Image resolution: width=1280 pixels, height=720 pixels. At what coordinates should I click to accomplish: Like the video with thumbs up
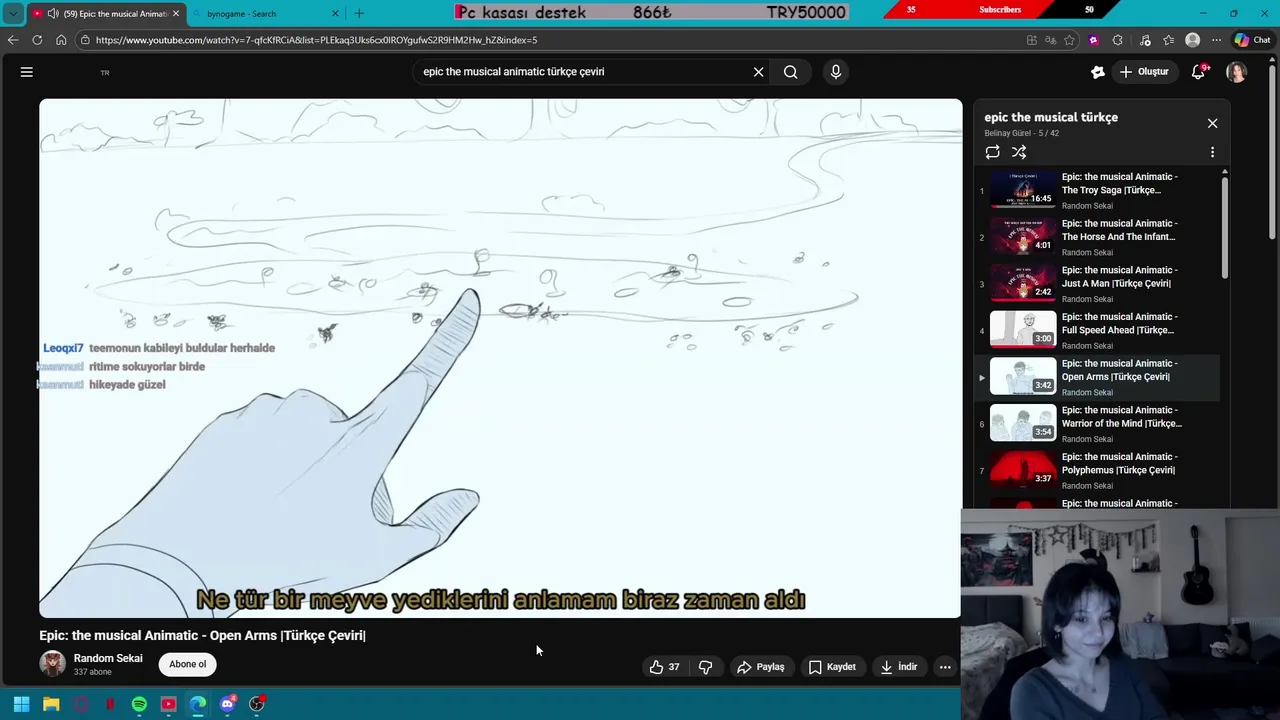(665, 667)
